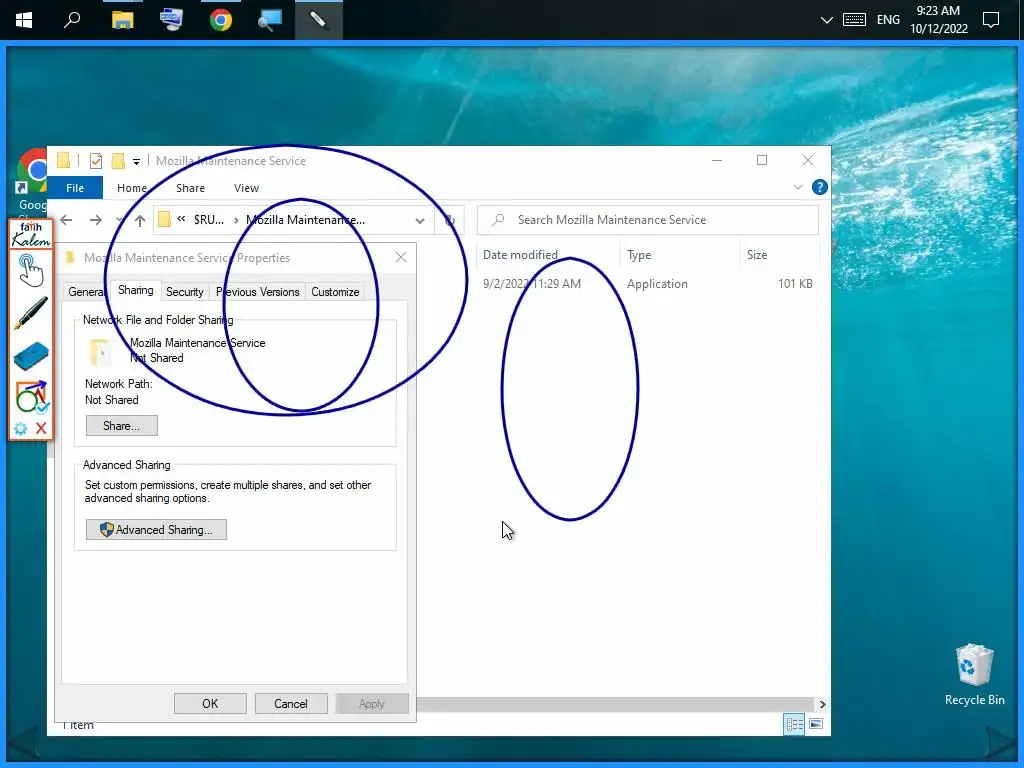Go back in File Explorer

[x=66, y=220]
